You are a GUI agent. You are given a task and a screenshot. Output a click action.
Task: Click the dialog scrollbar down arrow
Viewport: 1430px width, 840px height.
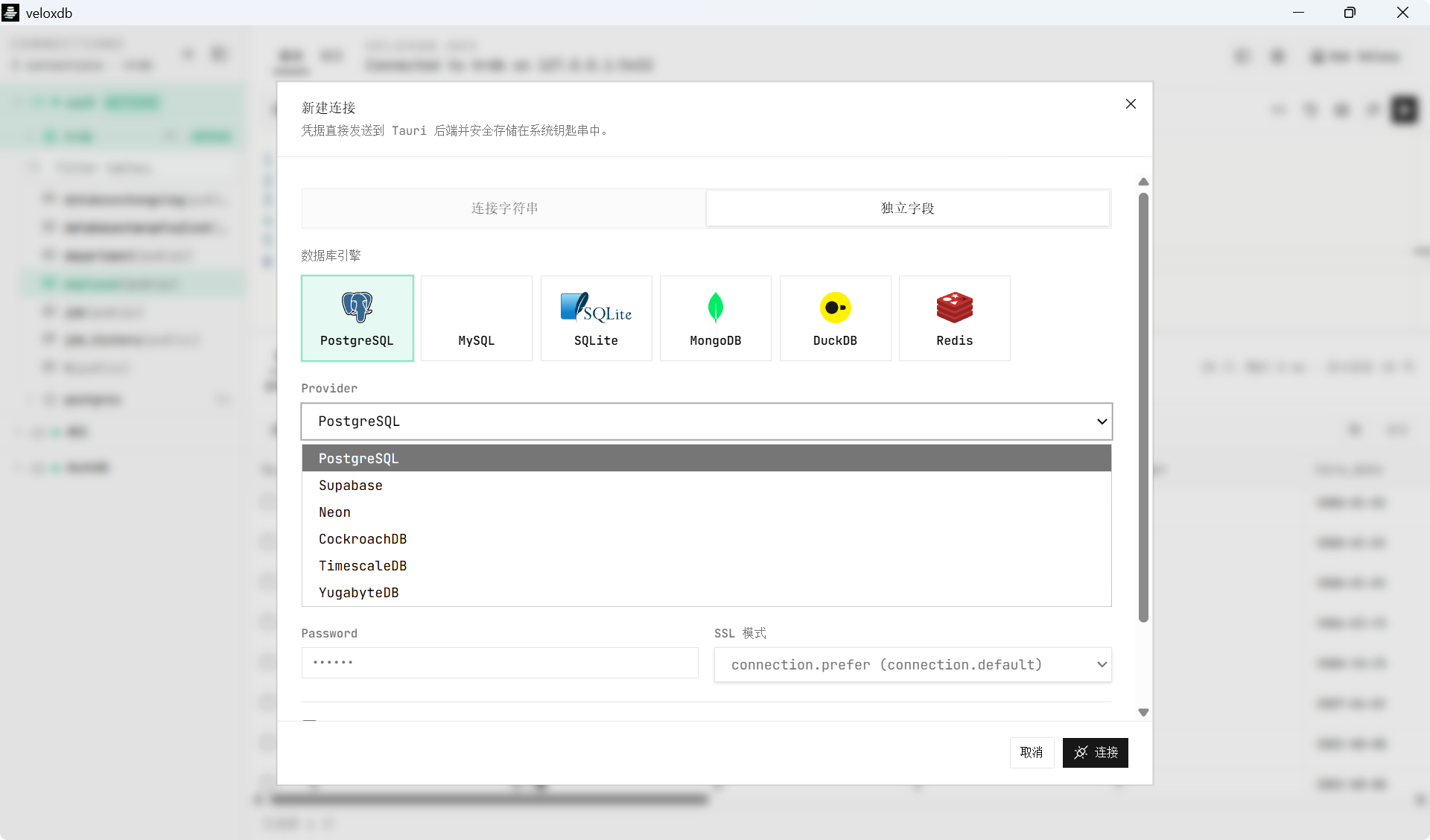[1143, 713]
